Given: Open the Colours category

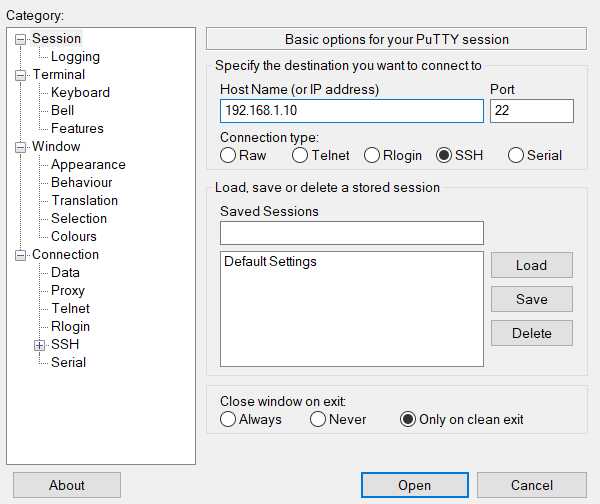Looking at the screenshot, I should 73,237.
